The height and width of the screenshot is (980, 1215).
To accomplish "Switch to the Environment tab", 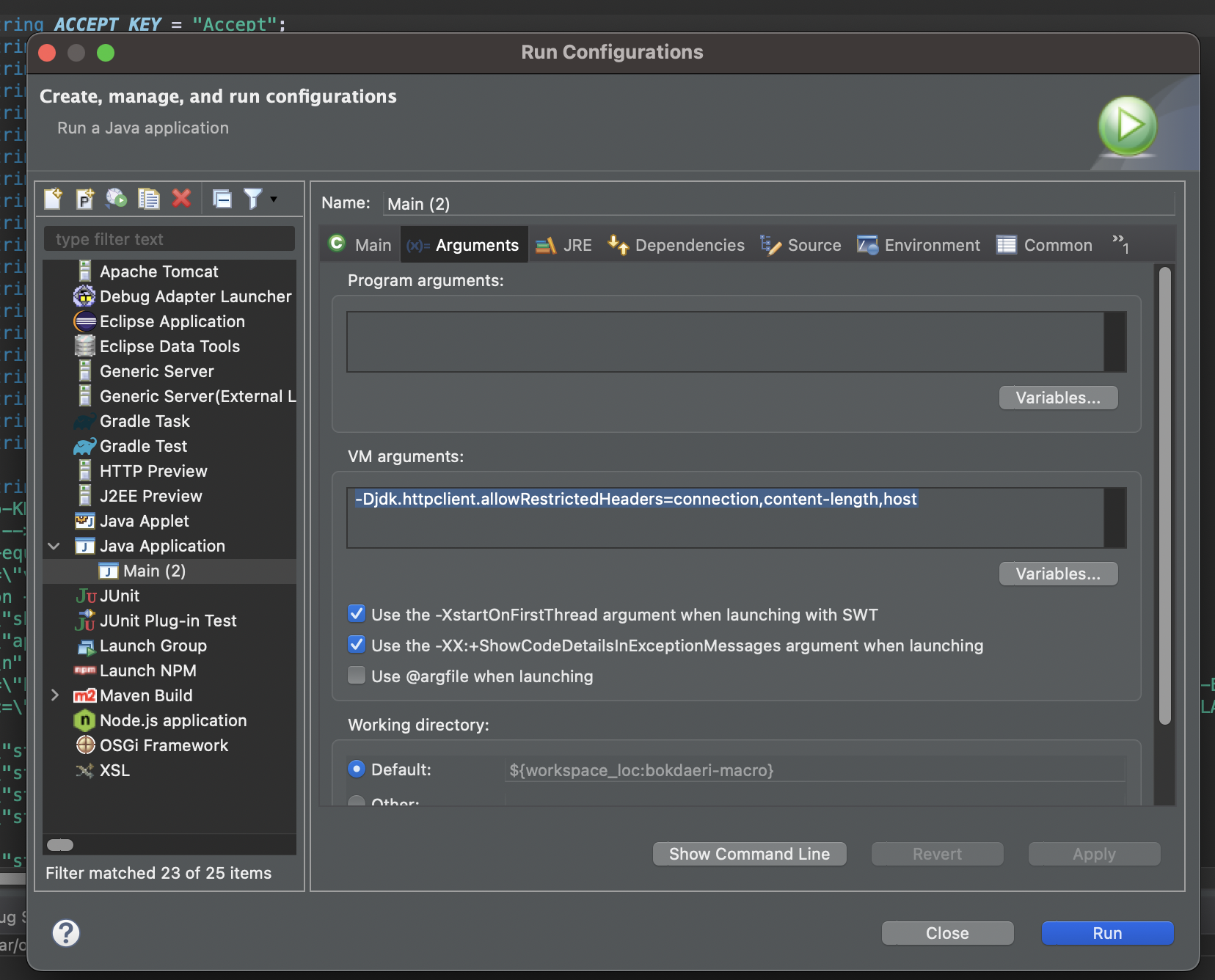I will (x=919, y=245).
